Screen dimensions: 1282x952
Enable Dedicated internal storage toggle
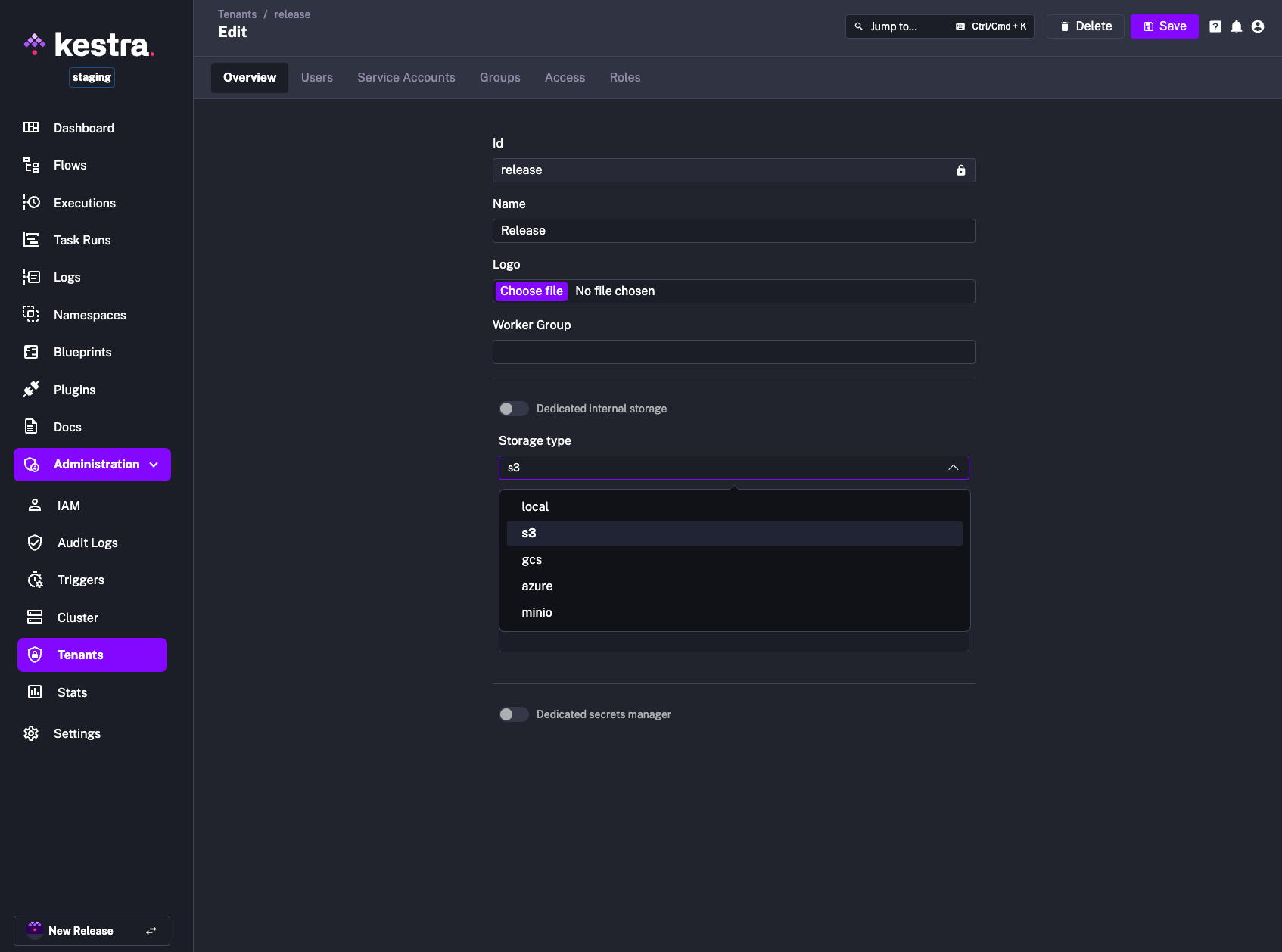click(x=513, y=409)
